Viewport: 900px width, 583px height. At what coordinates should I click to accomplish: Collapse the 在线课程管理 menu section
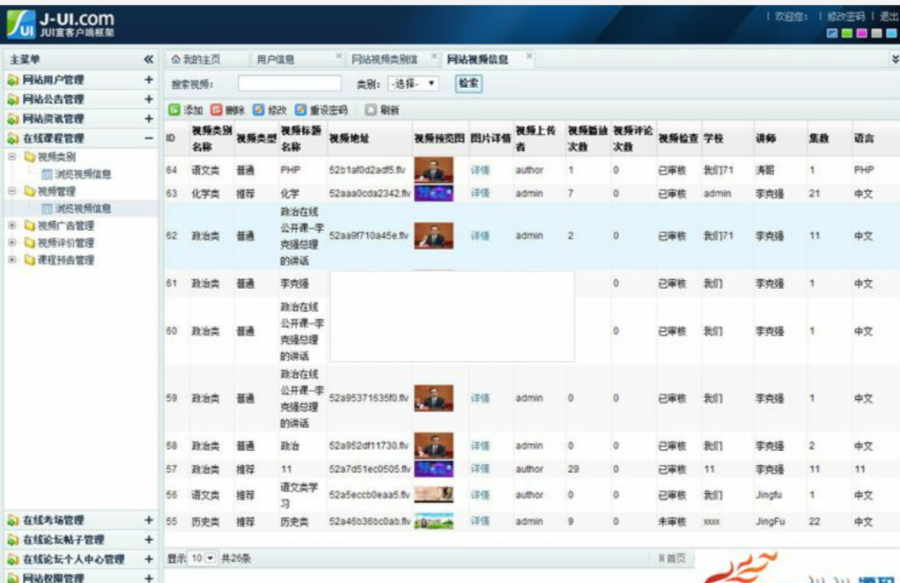[x=149, y=138]
